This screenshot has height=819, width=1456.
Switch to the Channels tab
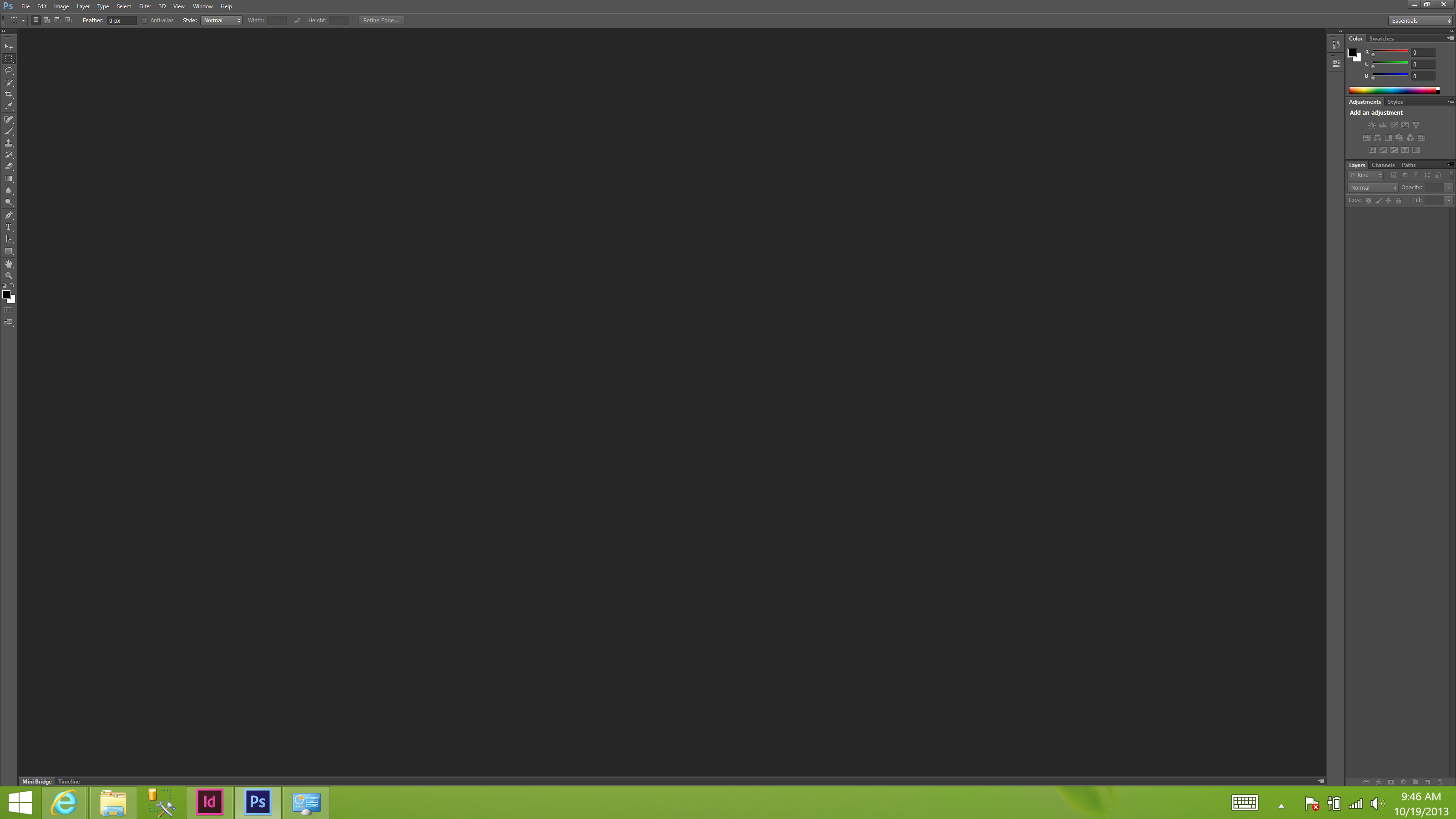tap(1383, 164)
